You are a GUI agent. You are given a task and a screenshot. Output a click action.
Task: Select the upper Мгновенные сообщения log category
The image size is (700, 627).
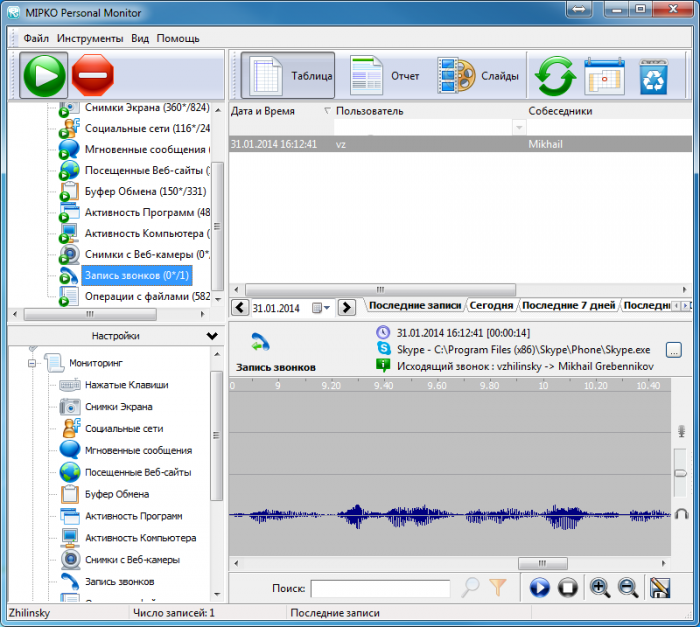point(147,150)
